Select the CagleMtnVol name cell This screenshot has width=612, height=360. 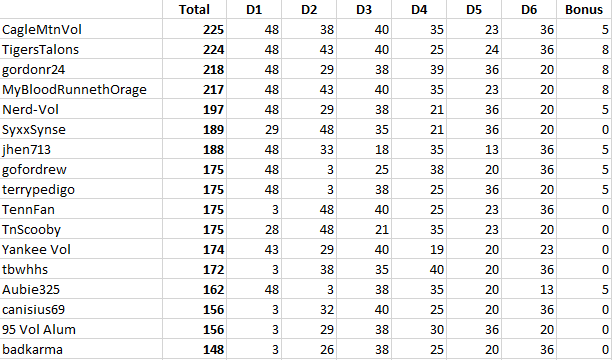(x=81, y=29)
